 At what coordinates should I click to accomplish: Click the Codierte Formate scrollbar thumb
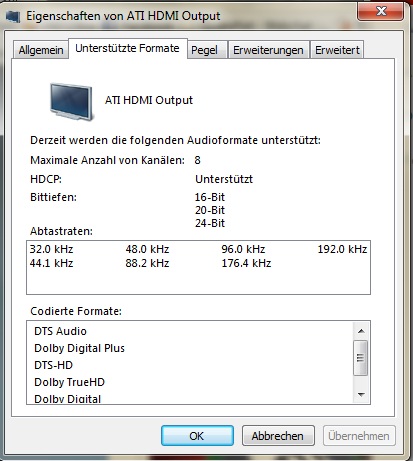pos(361,358)
